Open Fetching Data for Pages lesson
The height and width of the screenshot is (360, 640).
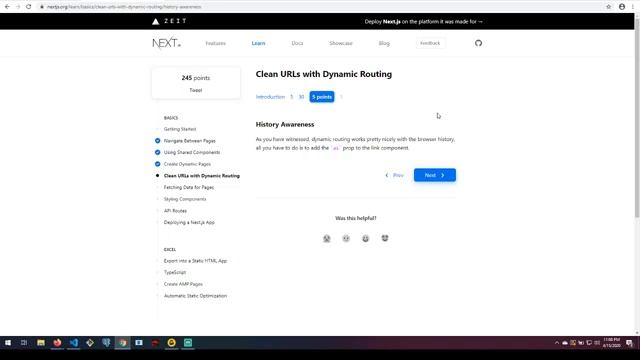click(x=189, y=187)
